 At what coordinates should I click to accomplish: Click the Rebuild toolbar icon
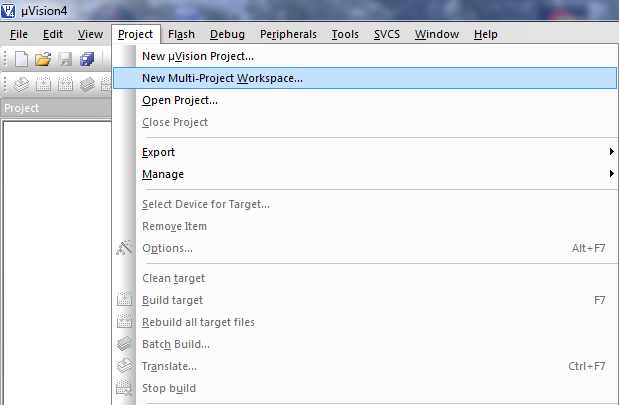click(66, 84)
